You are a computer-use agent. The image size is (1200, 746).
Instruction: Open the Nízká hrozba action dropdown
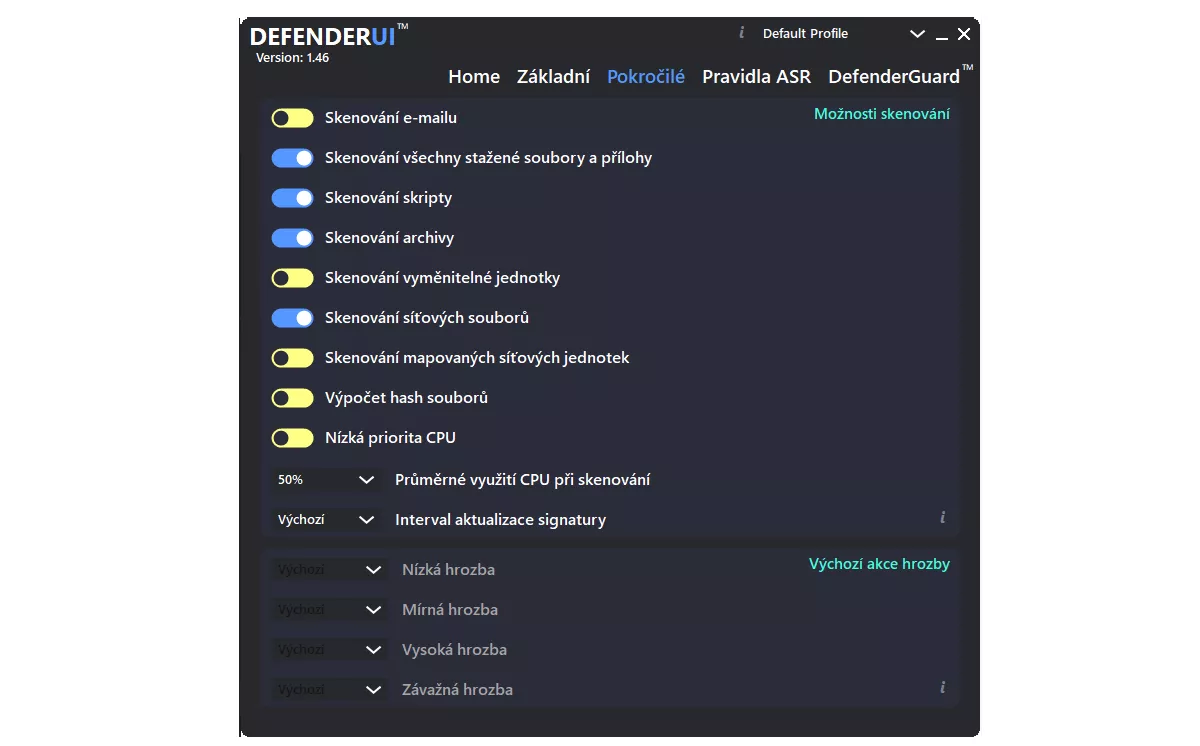330,570
